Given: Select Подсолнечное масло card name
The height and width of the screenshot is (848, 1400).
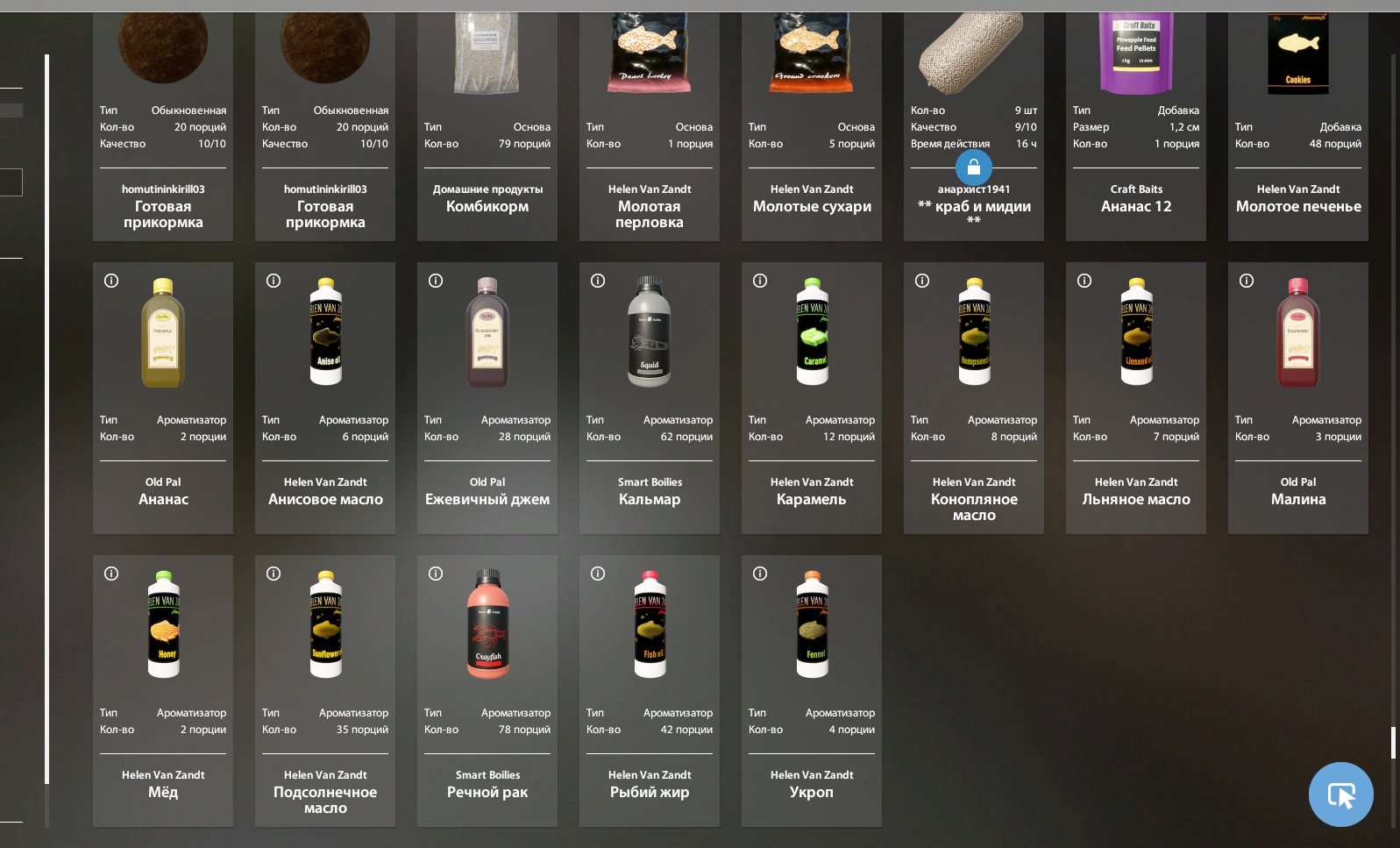Looking at the screenshot, I should (325, 800).
